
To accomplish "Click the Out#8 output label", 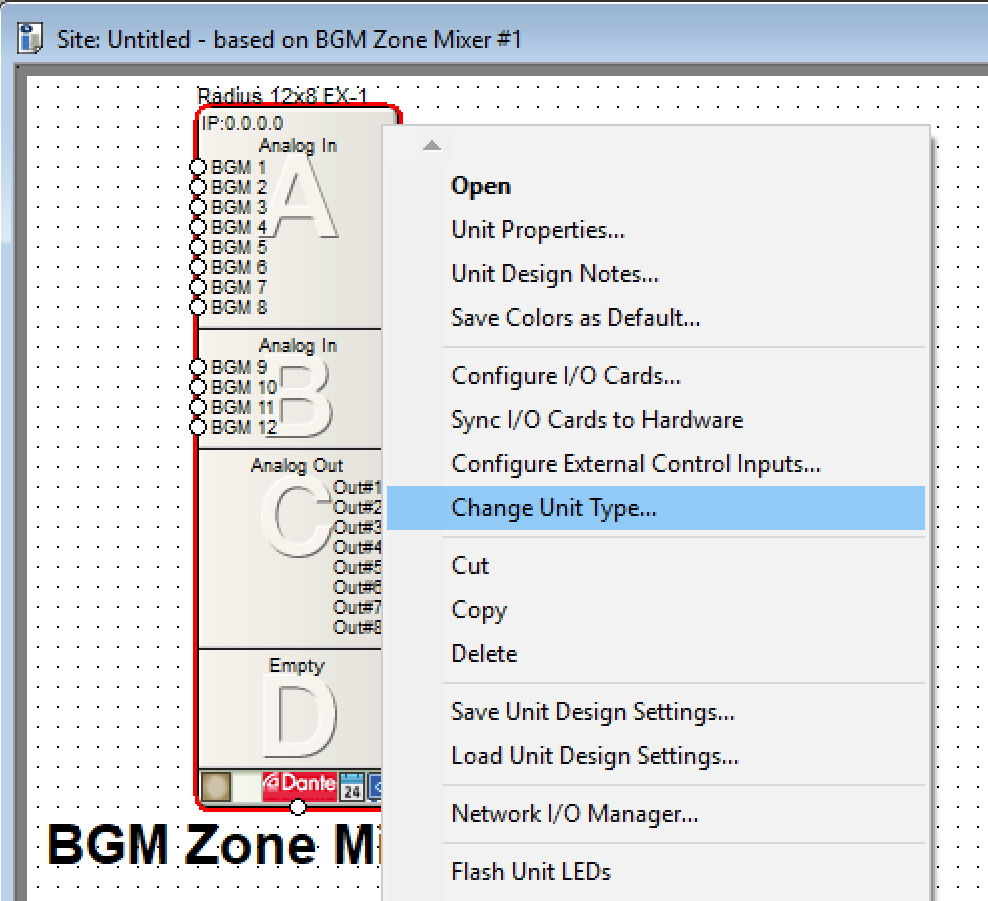I will click(x=357, y=628).
